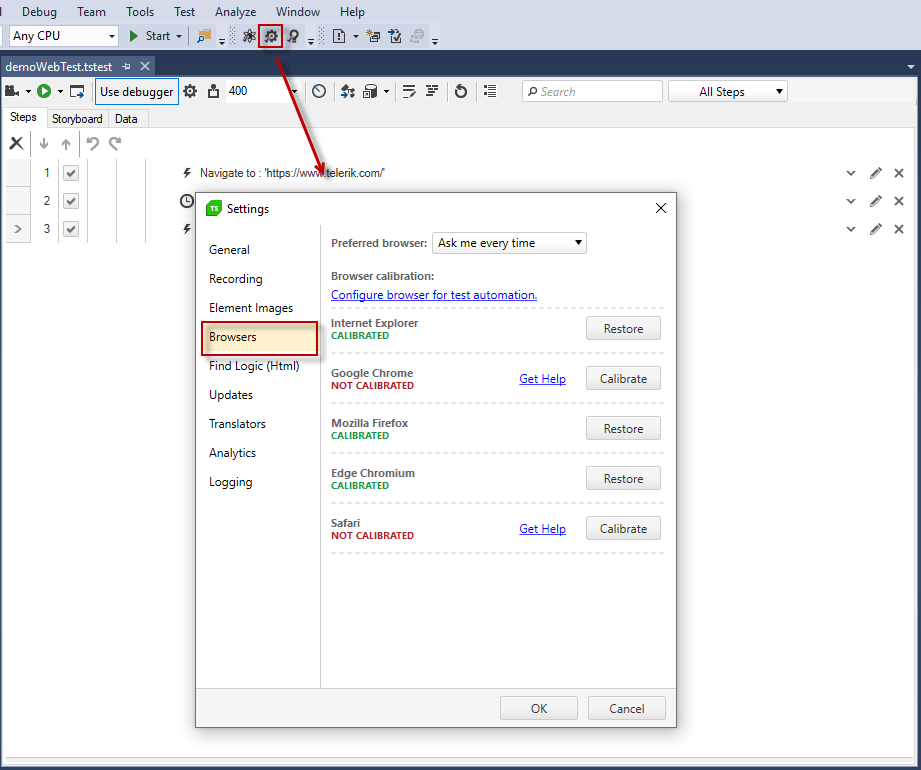921x770 pixels.
Task: Open the Preferred browser dropdown
Action: click(x=509, y=243)
